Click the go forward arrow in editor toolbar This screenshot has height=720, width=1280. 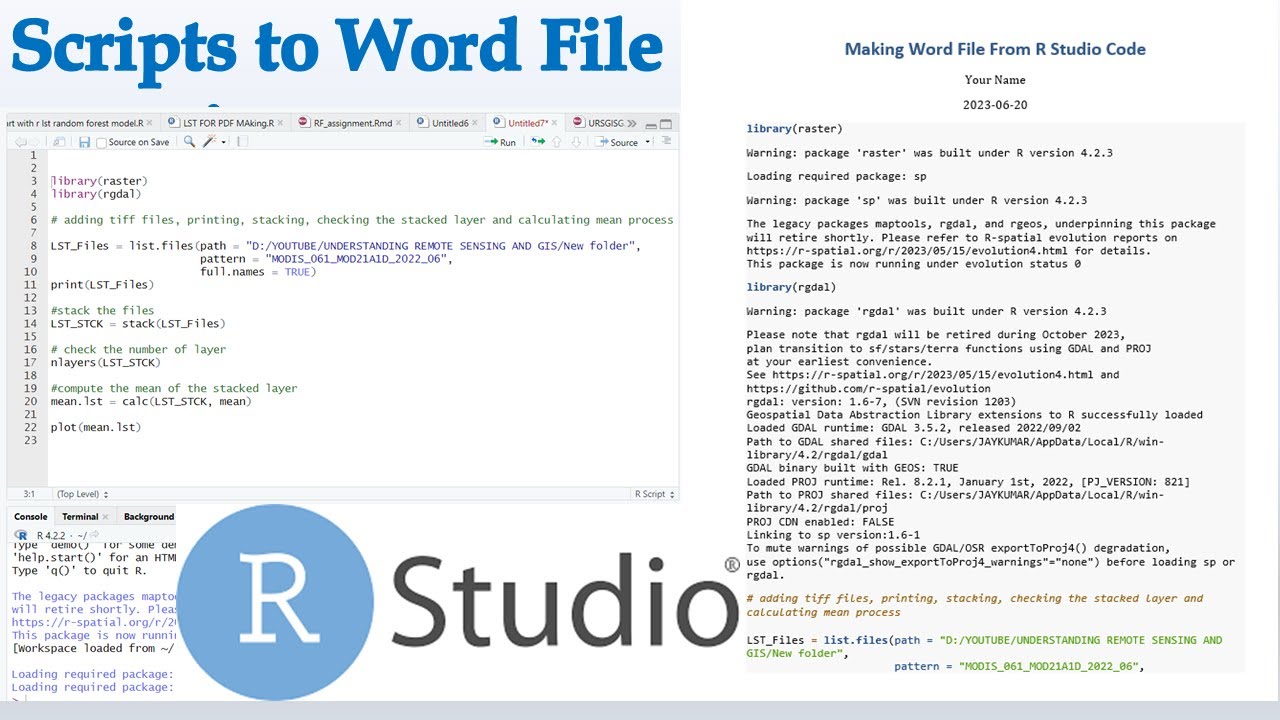click(35, 142)
